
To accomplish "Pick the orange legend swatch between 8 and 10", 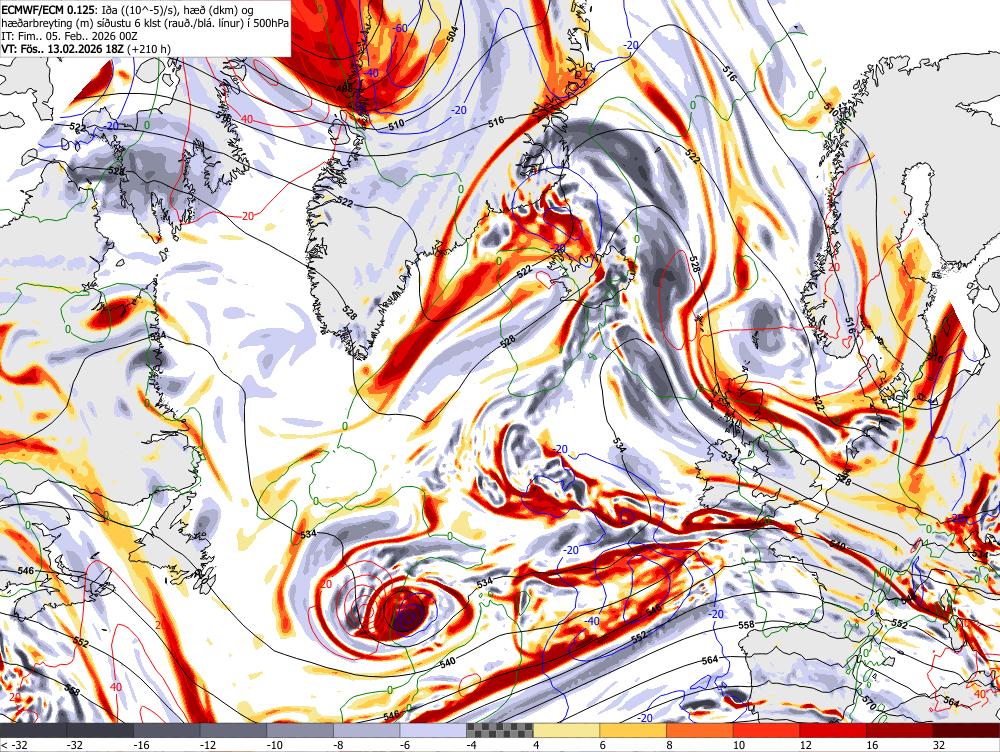I will coord(700,730).
